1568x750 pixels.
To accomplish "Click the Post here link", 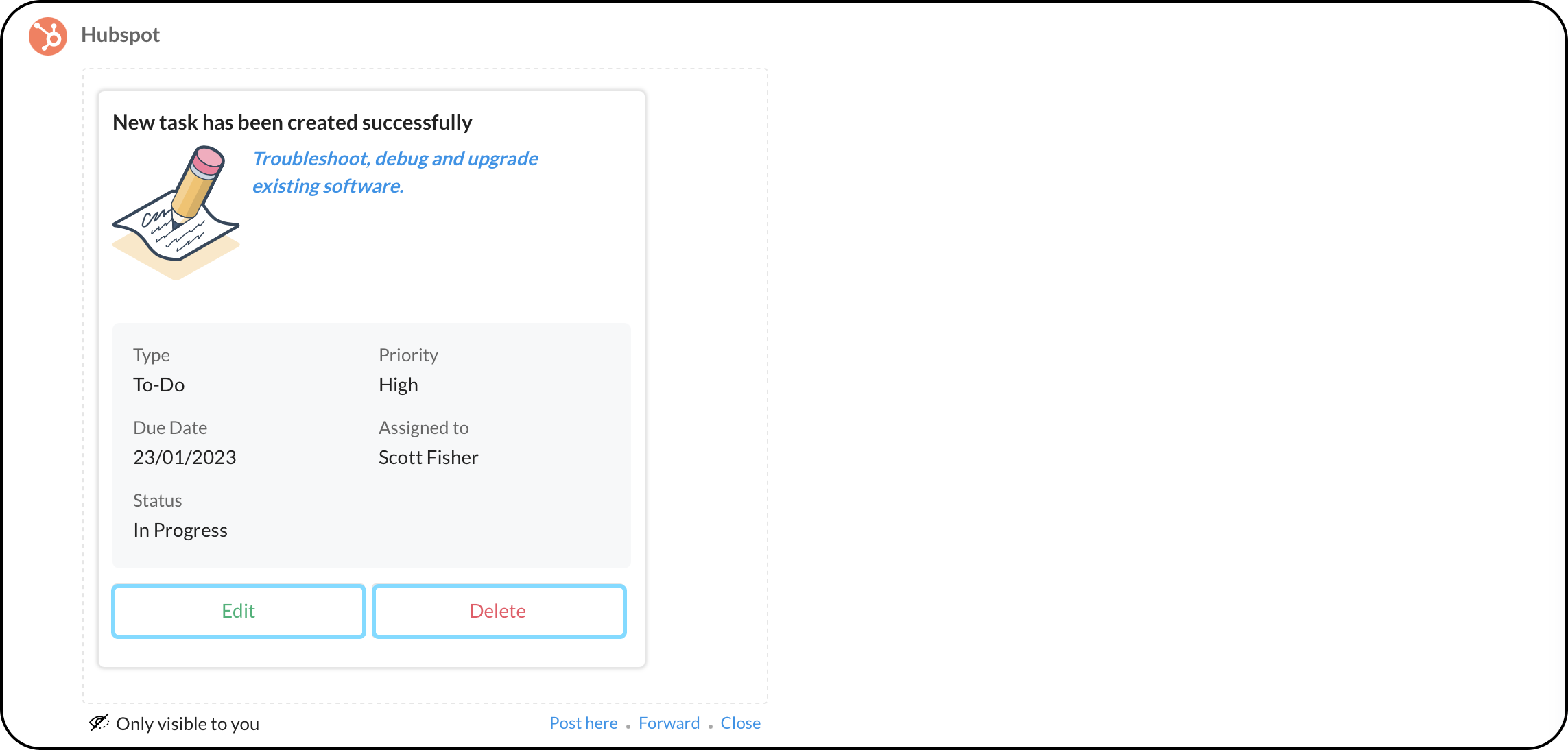I will click(x=583, y=723).
